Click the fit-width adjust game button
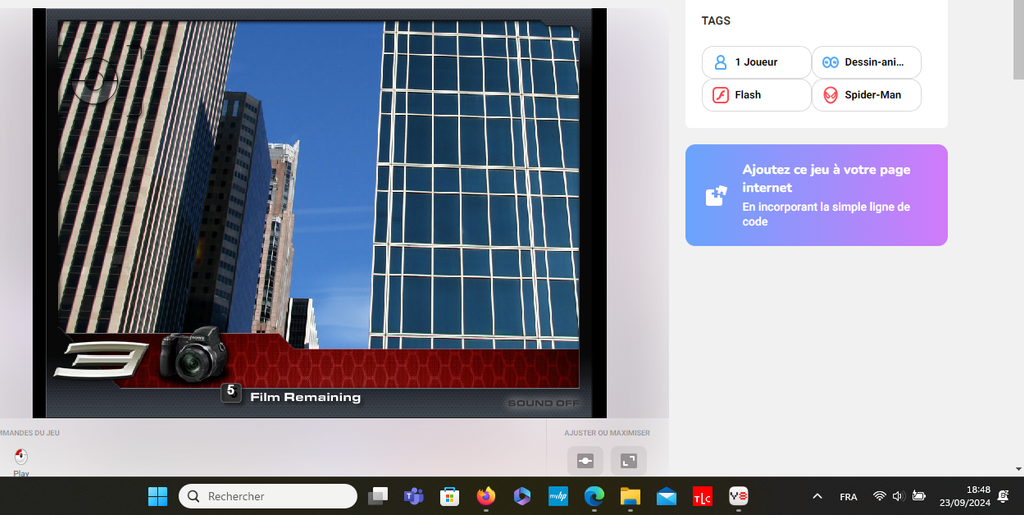Screen dimensions: 1024x515 click(x=585, y=461)
